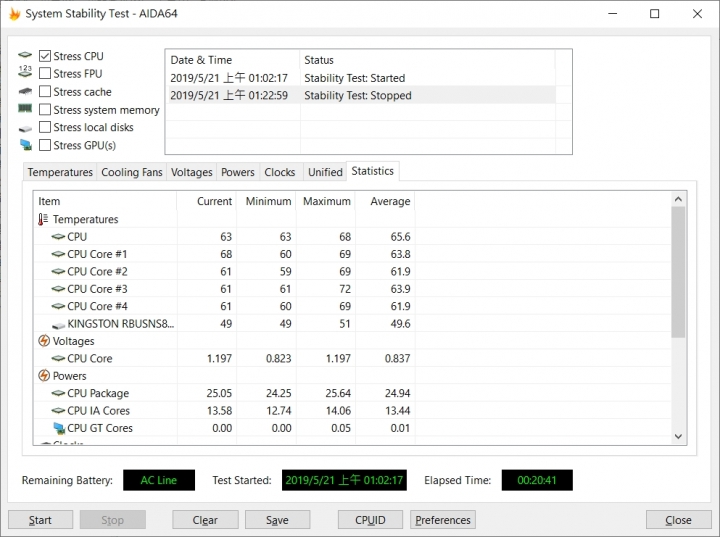Click the icon beside CPU IA Cores
This screenshot has width=720, height=537.
(58, 411)
